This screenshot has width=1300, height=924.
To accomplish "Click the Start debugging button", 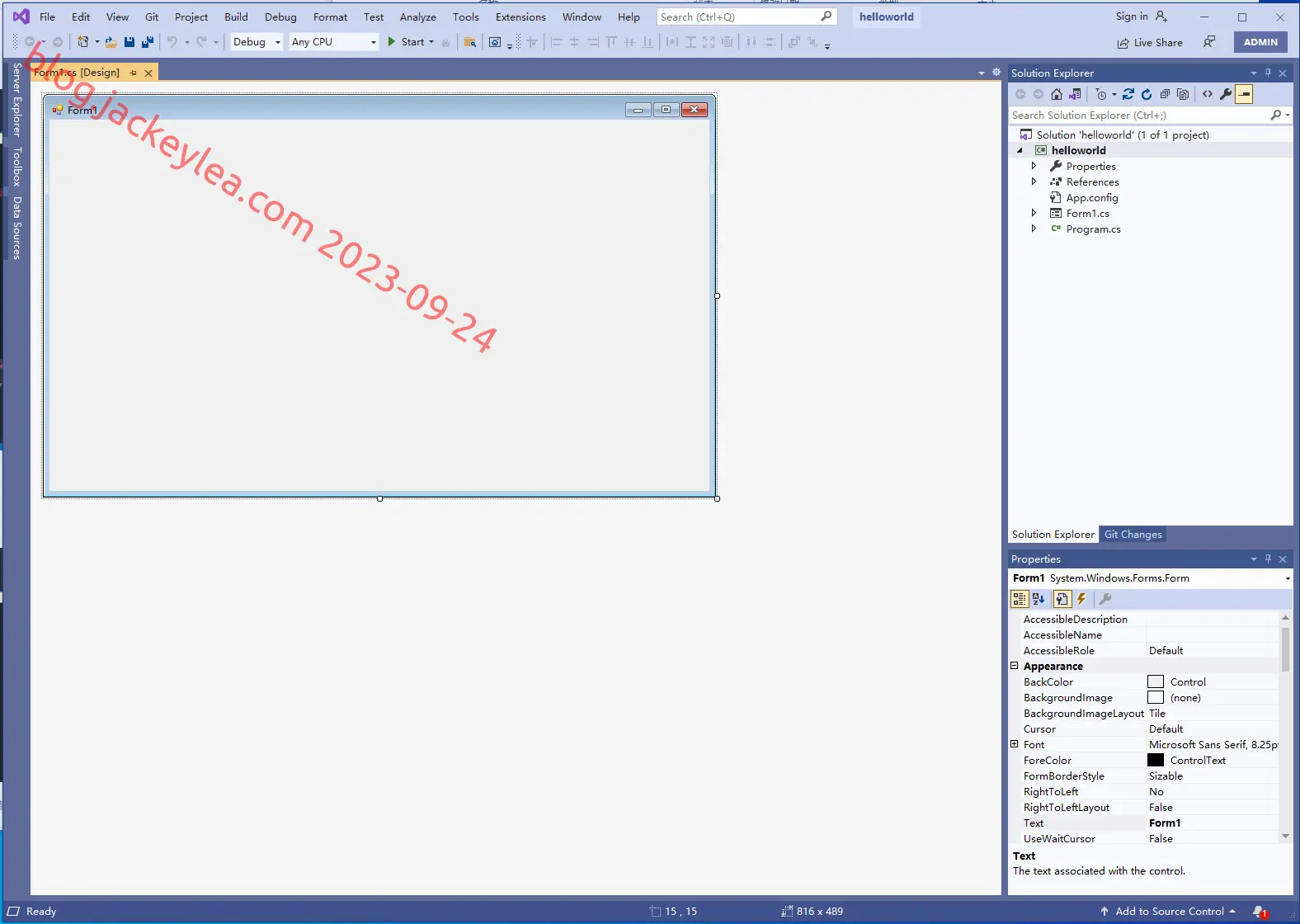I will click(410, 42).
